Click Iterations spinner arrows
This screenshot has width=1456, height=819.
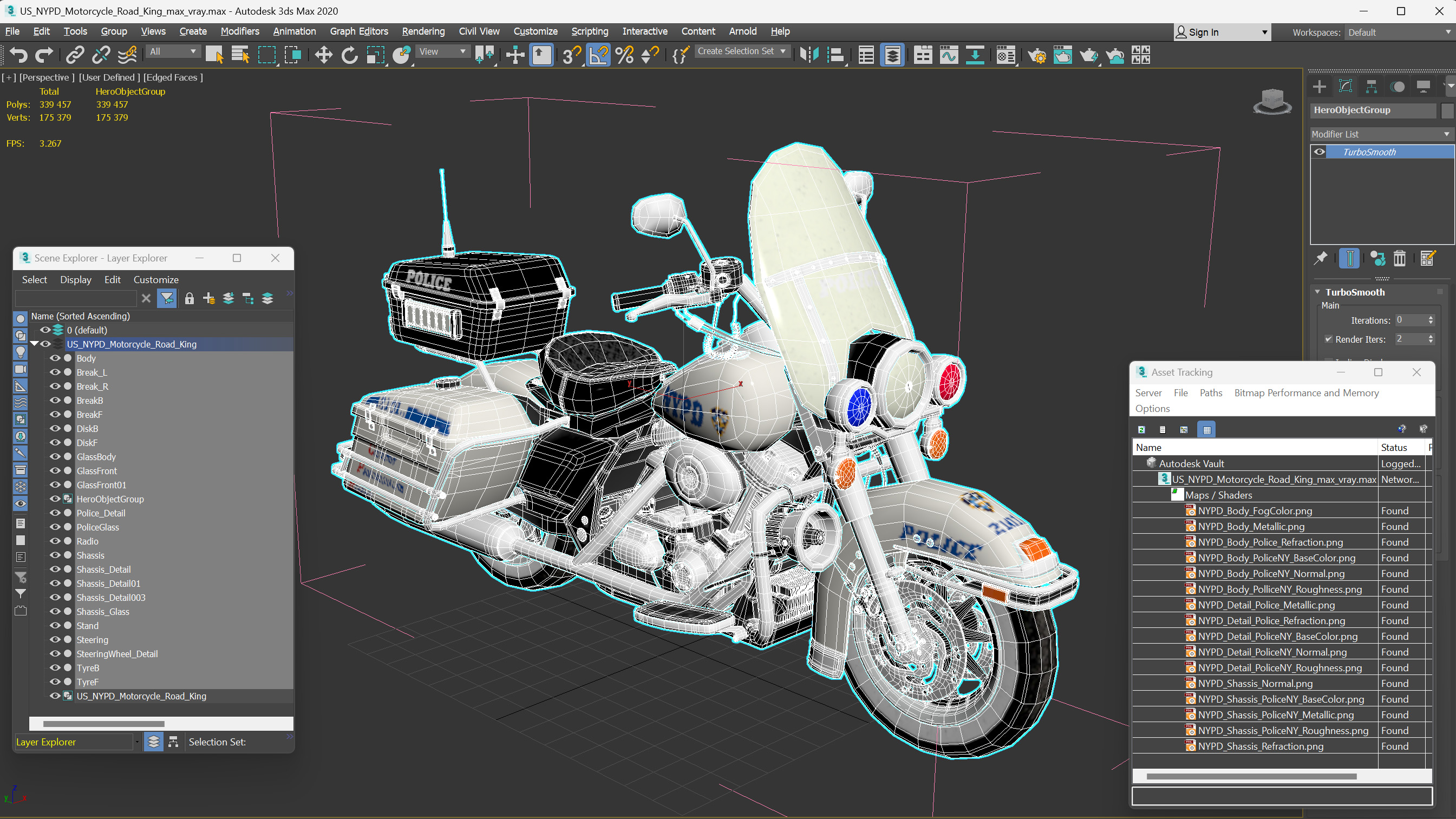tap(1431, 320)
